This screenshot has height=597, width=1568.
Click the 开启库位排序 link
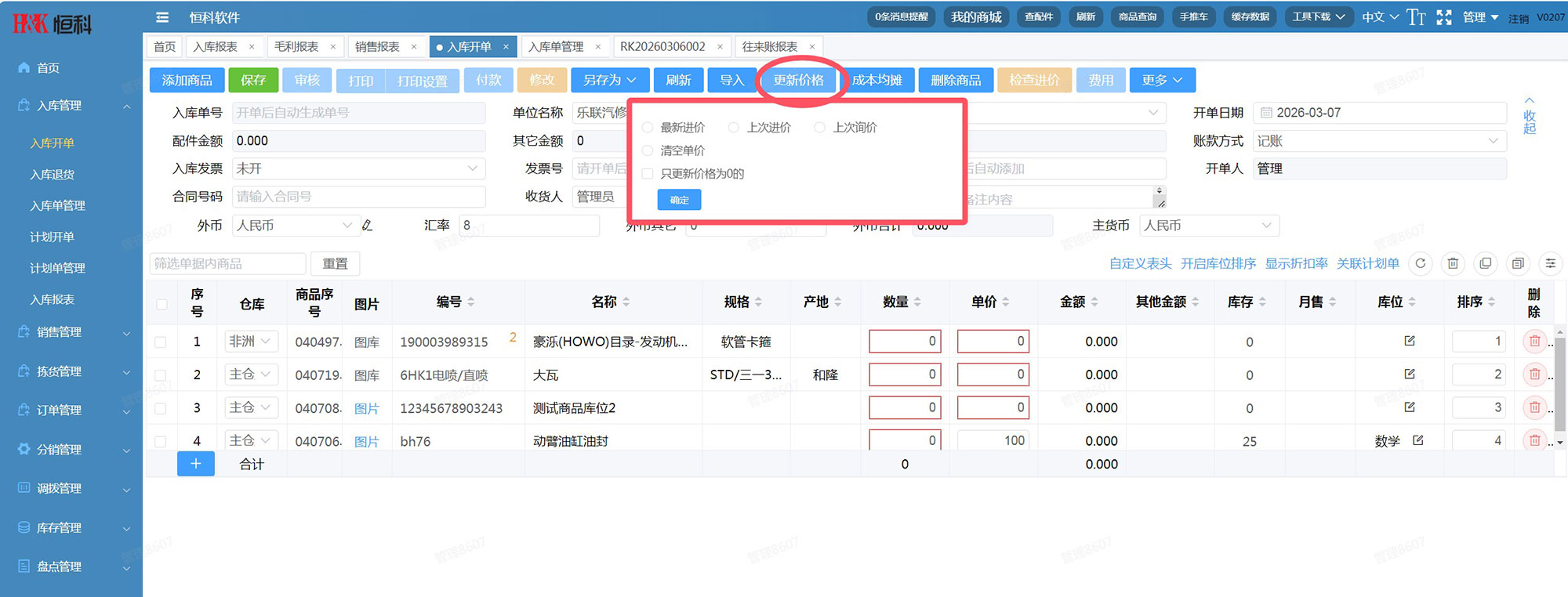point(1218,263)
